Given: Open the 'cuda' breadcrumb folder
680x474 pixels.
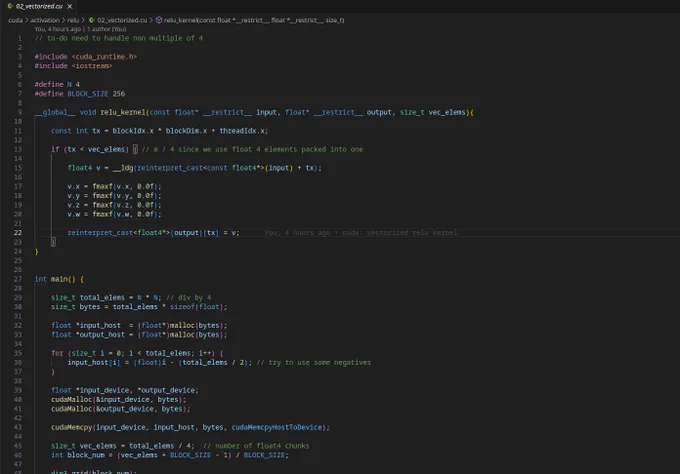Looking at the screenshot, I should [x=15, y=20].
